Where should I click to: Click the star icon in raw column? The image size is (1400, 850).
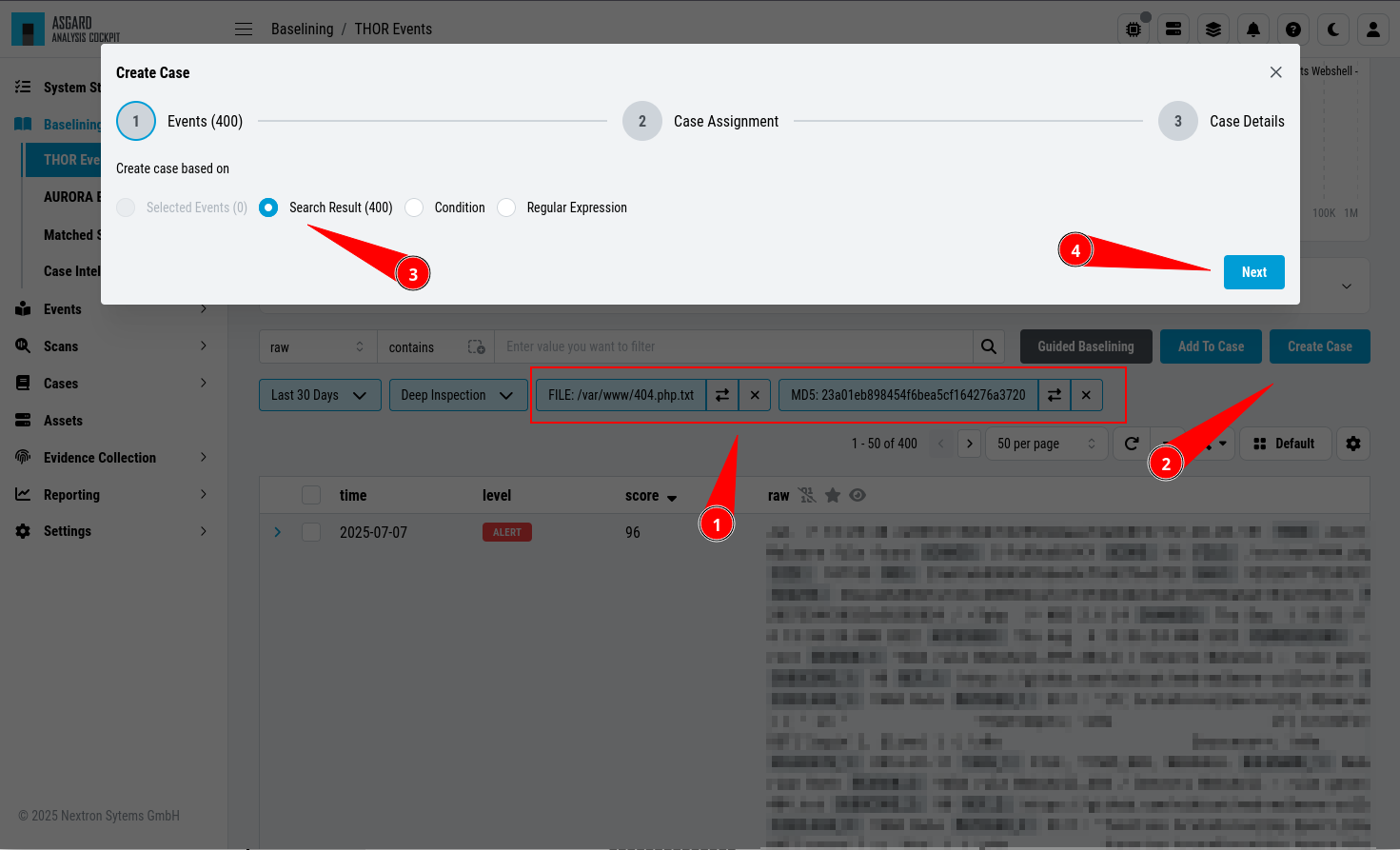click(x=833, y=495)
